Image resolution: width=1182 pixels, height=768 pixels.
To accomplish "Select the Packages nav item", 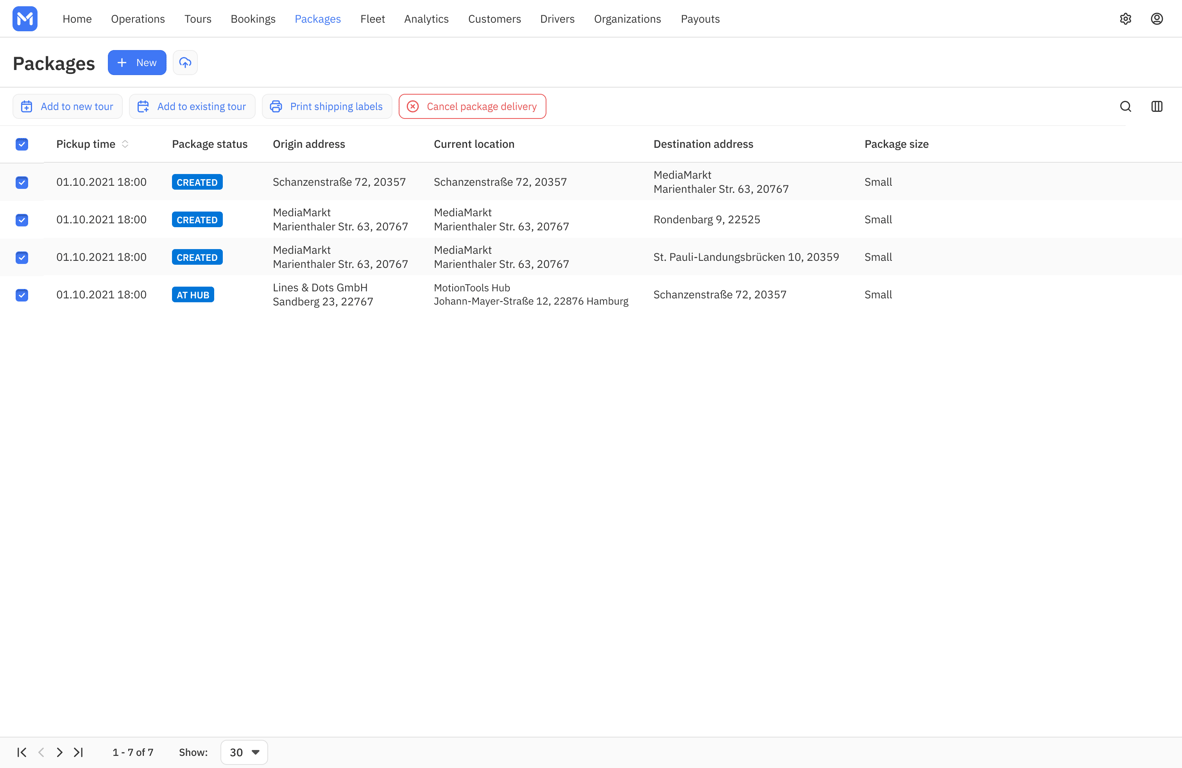I will click(x=317, y=19).
